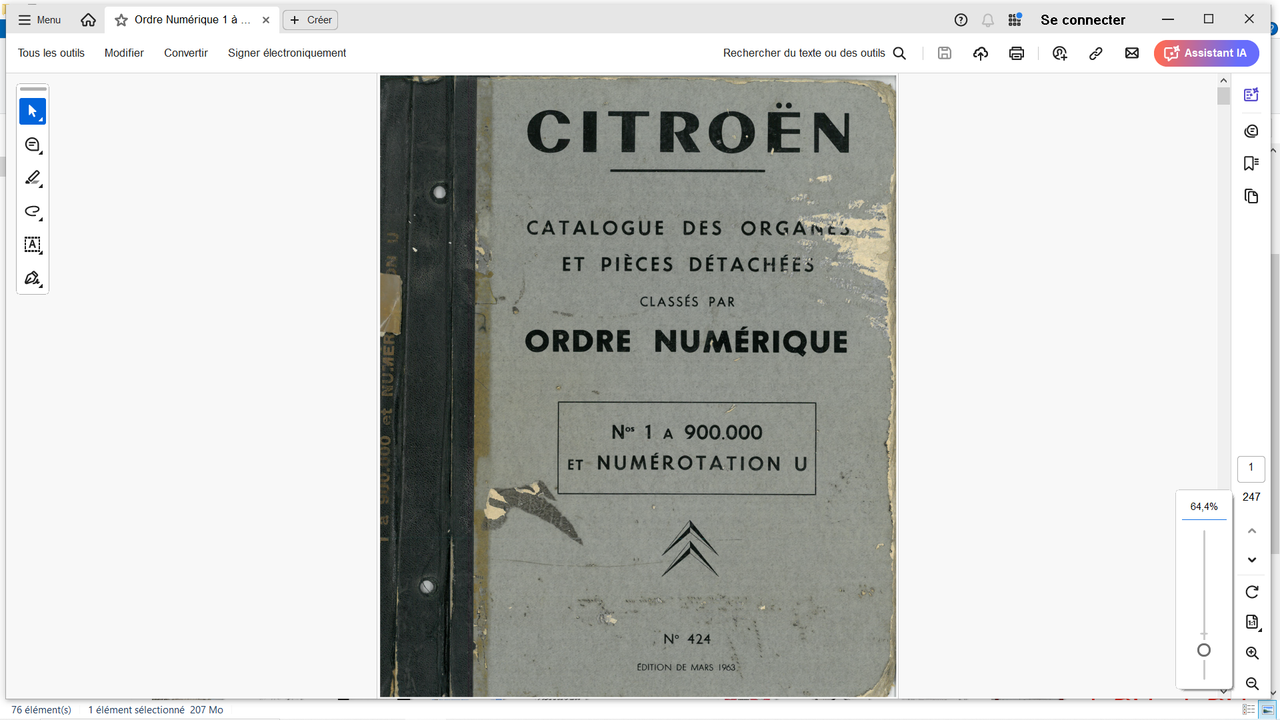Open Tous les outils
Viewport: 1280px width, 720px height.
pyautogui.click(x=51, y=53)
